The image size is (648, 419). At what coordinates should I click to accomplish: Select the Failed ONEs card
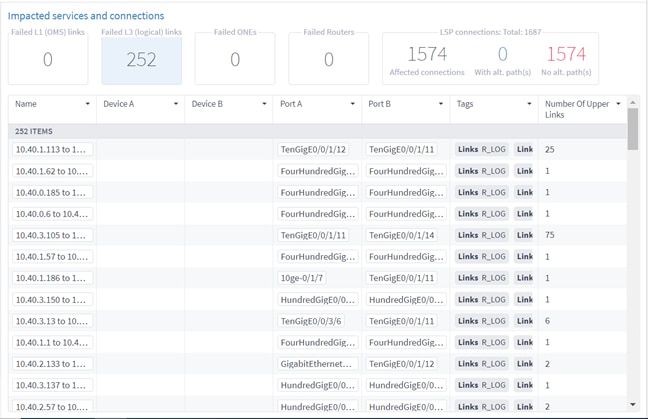pos(235,60)
